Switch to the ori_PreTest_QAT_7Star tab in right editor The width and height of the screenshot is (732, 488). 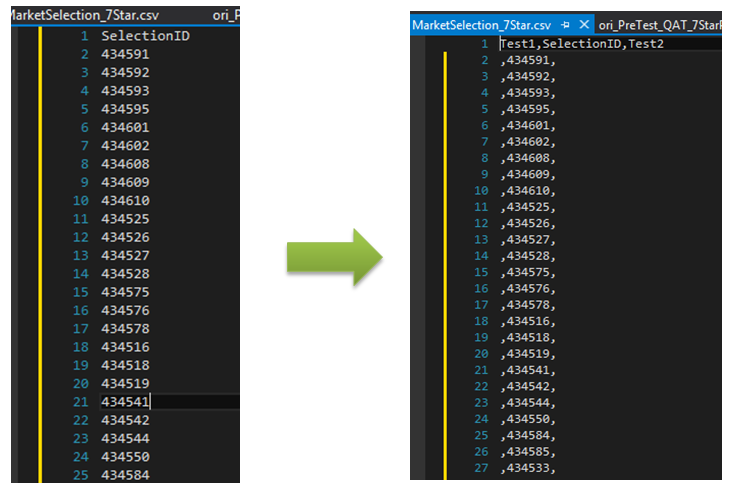tap(660, 24)
